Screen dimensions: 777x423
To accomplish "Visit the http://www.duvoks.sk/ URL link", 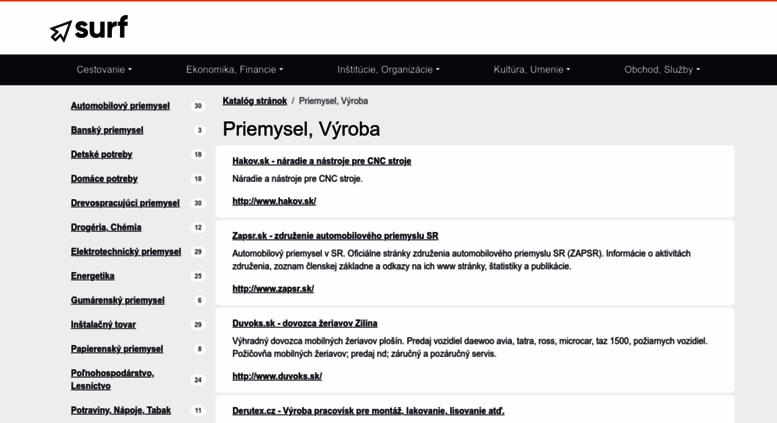I will click(x=277, y=376).
